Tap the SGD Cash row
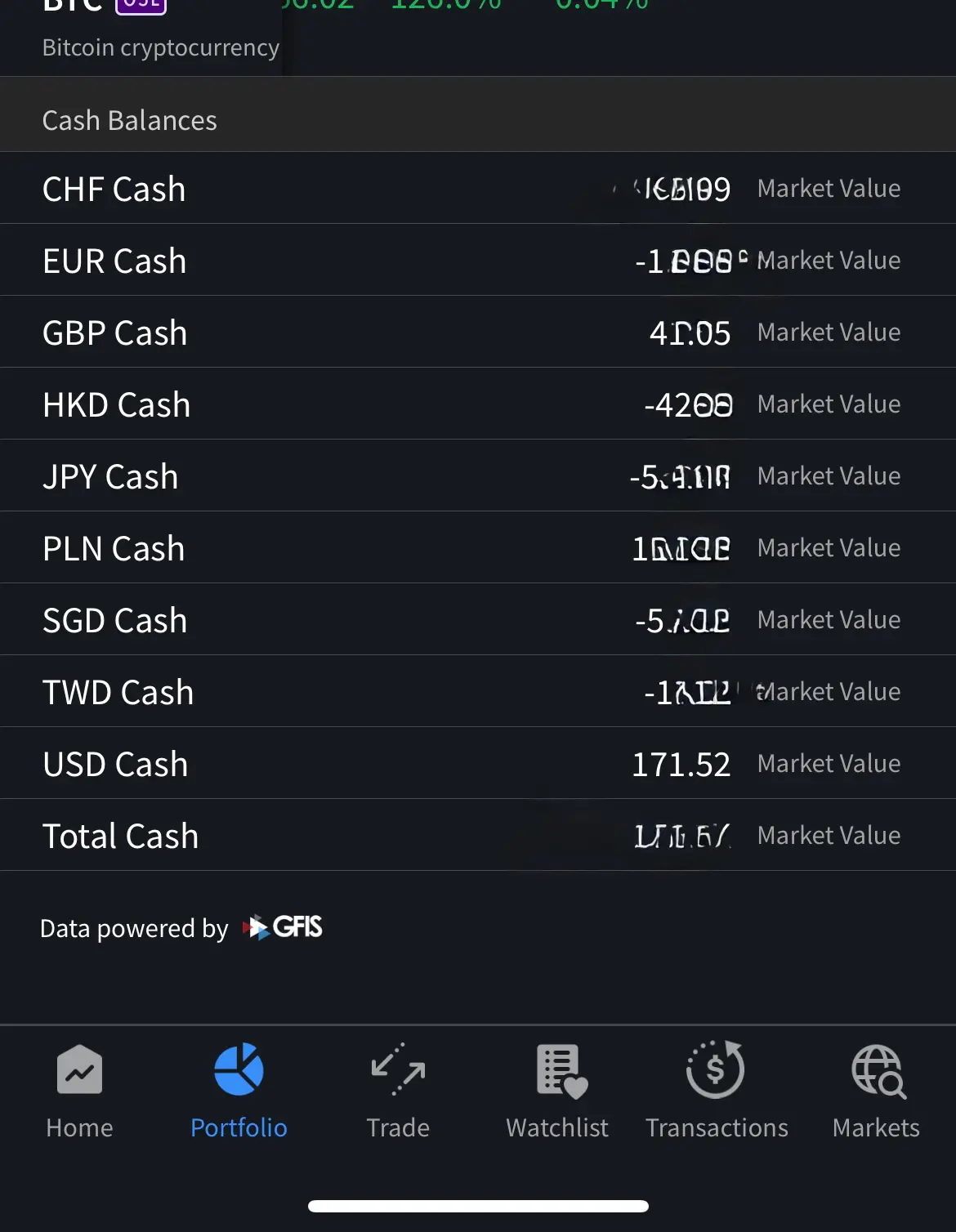 click(x=478, y=619)
